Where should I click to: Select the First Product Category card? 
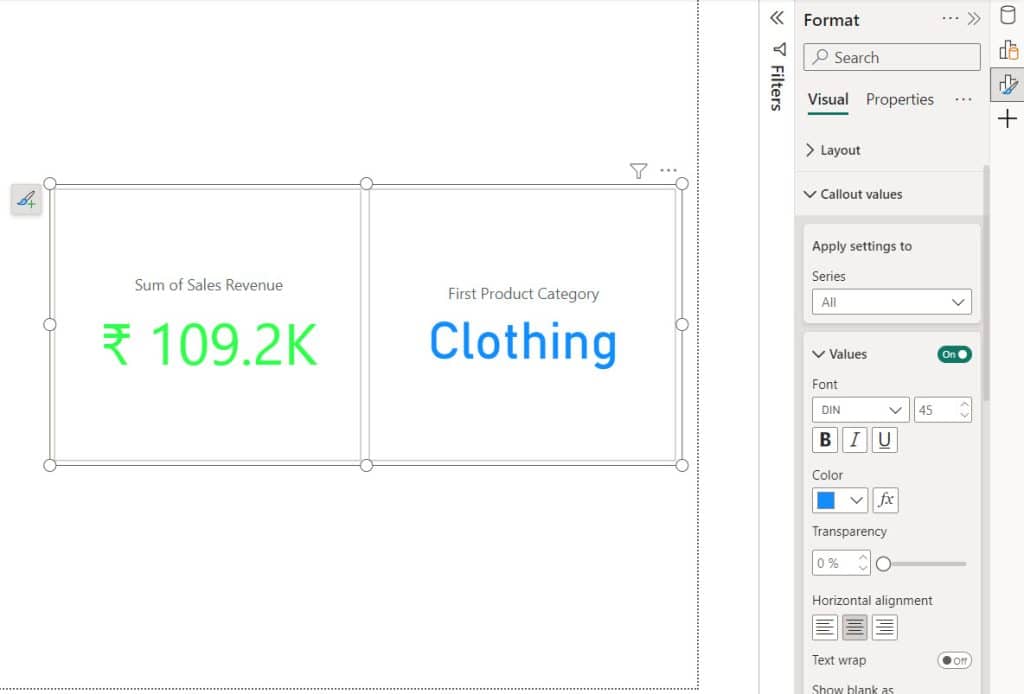pyautogui.click(x=522, y=324)
